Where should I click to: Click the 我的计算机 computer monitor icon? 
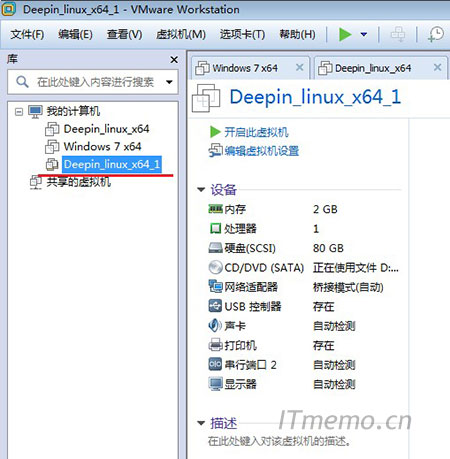pos(35,111)
